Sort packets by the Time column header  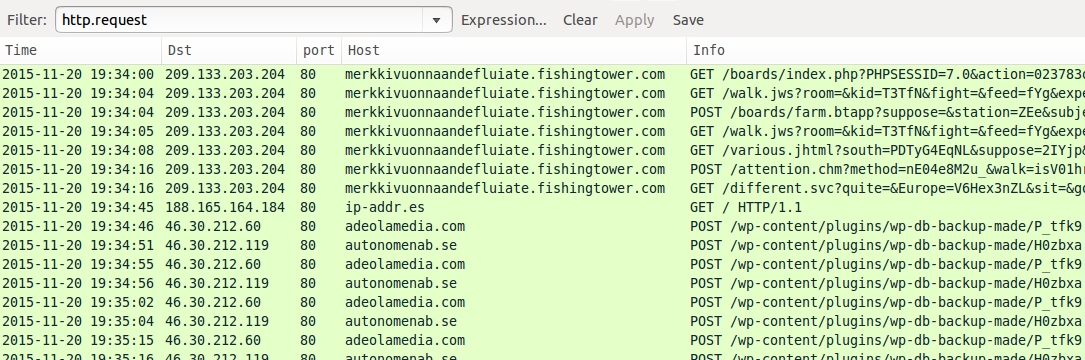coord(81,50)
